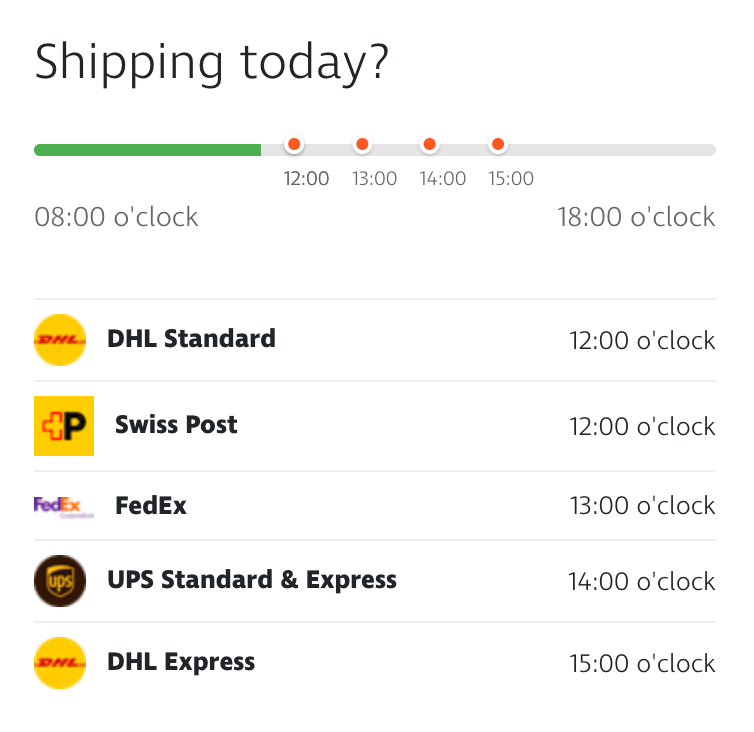
Task: Click the 13:00 o'clock FedEx cutoff time
Action: (x=642, y=506)
